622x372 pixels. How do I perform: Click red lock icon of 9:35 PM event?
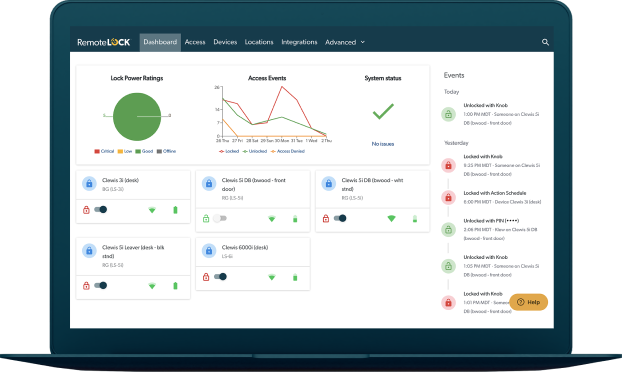click(448, 165)
